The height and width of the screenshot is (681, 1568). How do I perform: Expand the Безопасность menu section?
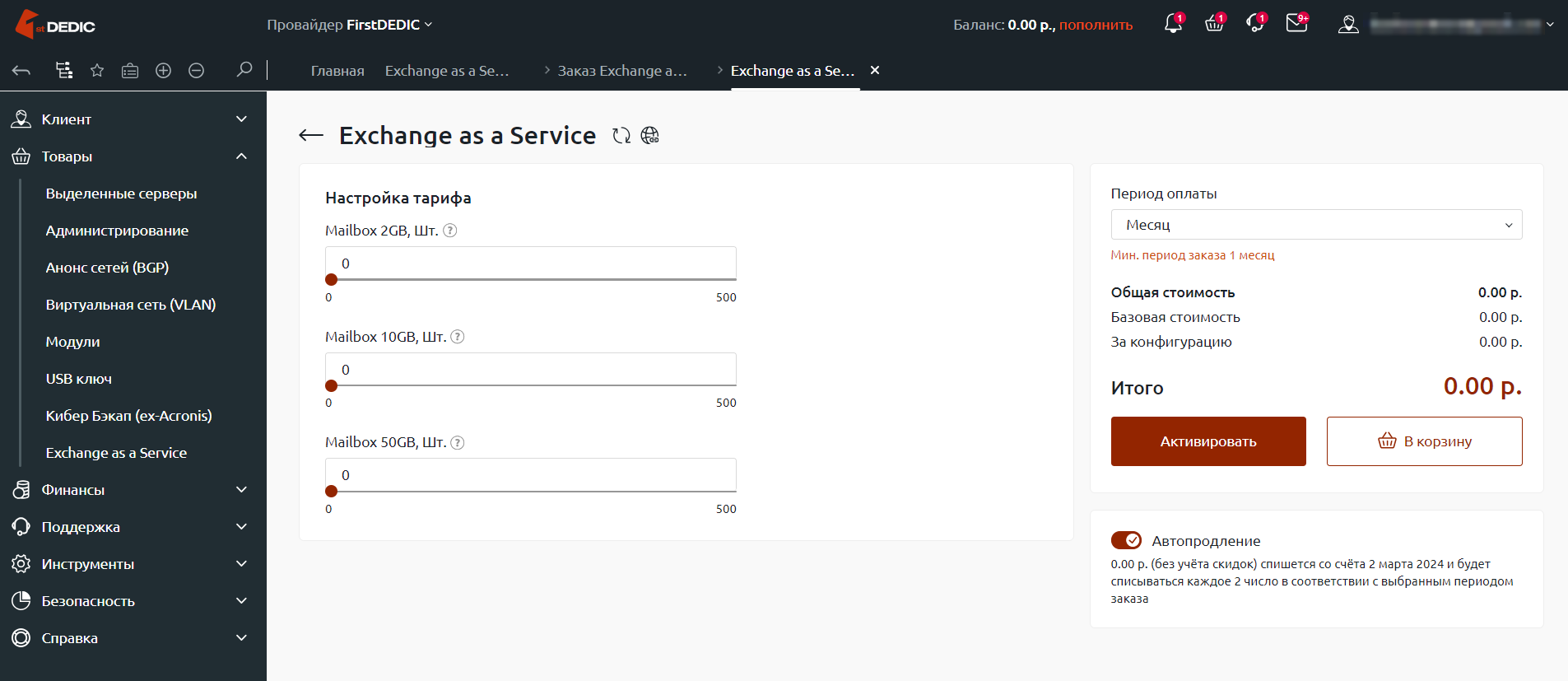click(x=133, y=601)
